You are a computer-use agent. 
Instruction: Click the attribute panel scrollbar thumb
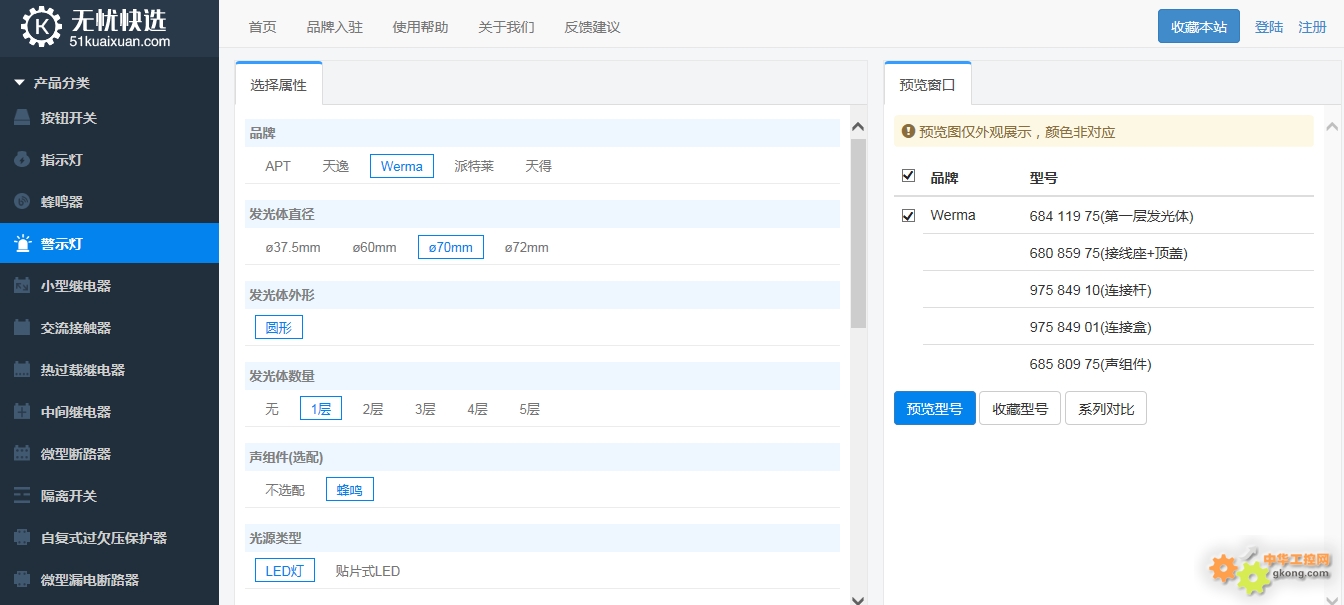click(858, 233)
